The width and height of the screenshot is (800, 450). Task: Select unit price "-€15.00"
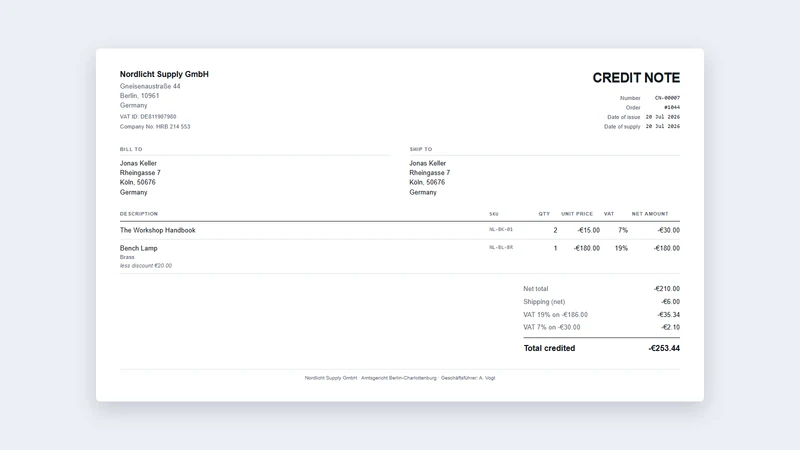pos(589,230)
